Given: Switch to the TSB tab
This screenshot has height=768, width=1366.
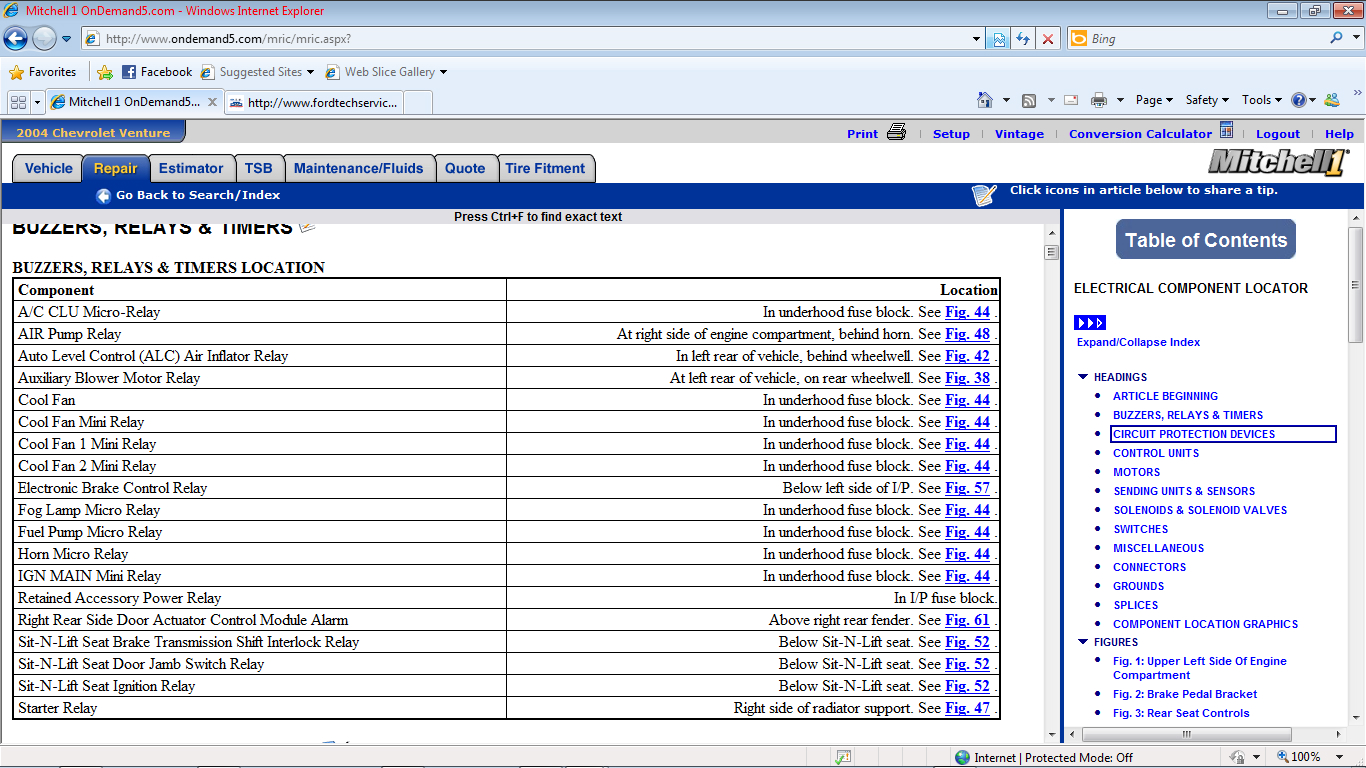Looking at the screenshot, I should point(259,169).
